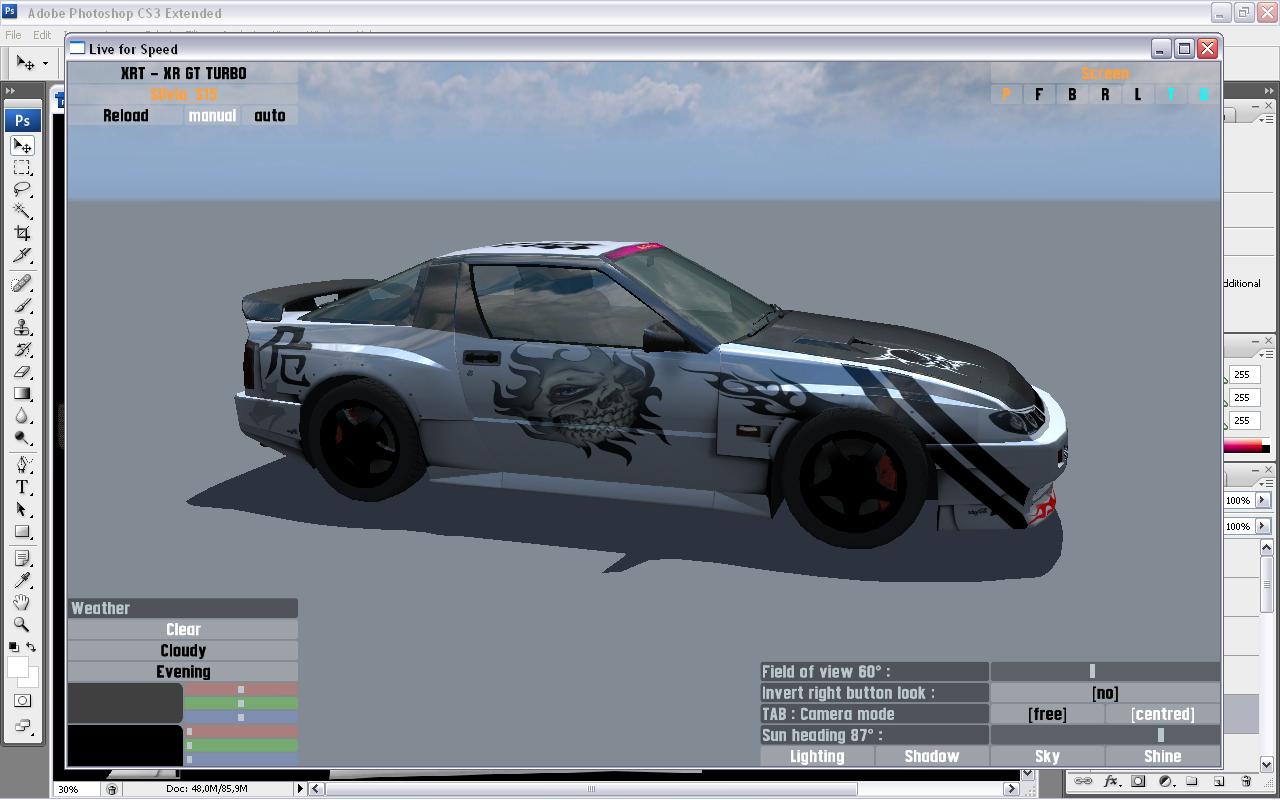This screenshot has width=1280, height=800.
Task: Open the Shadow tab
Action: point(932,757)
